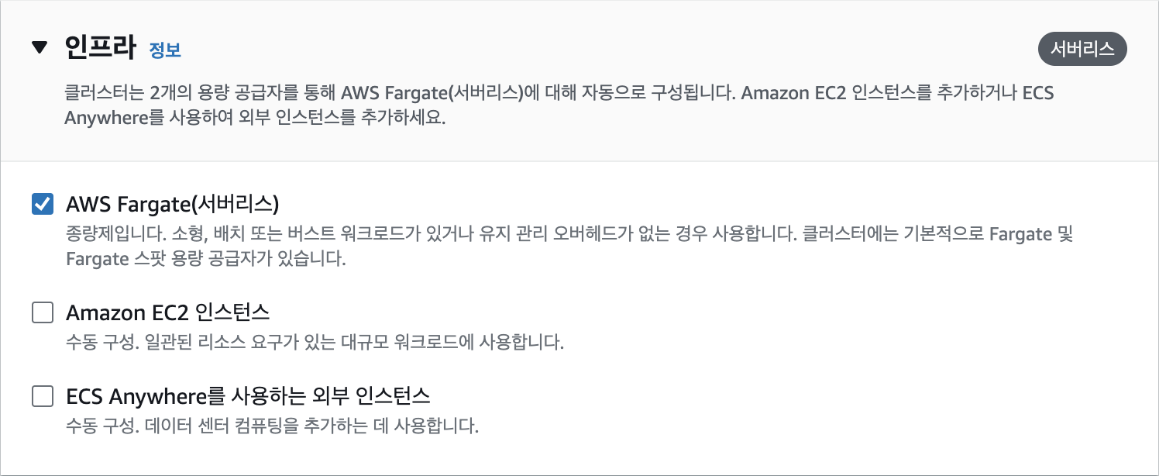This screenshot has width=1159, height=476.
Task: Open the 정보 info link
Action: [165, 50]
